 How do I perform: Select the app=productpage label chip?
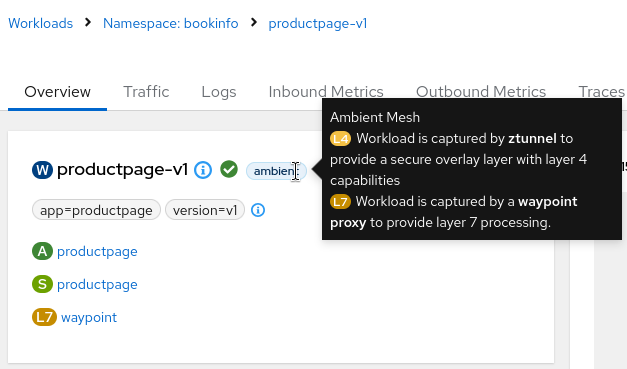click(96, 210)
